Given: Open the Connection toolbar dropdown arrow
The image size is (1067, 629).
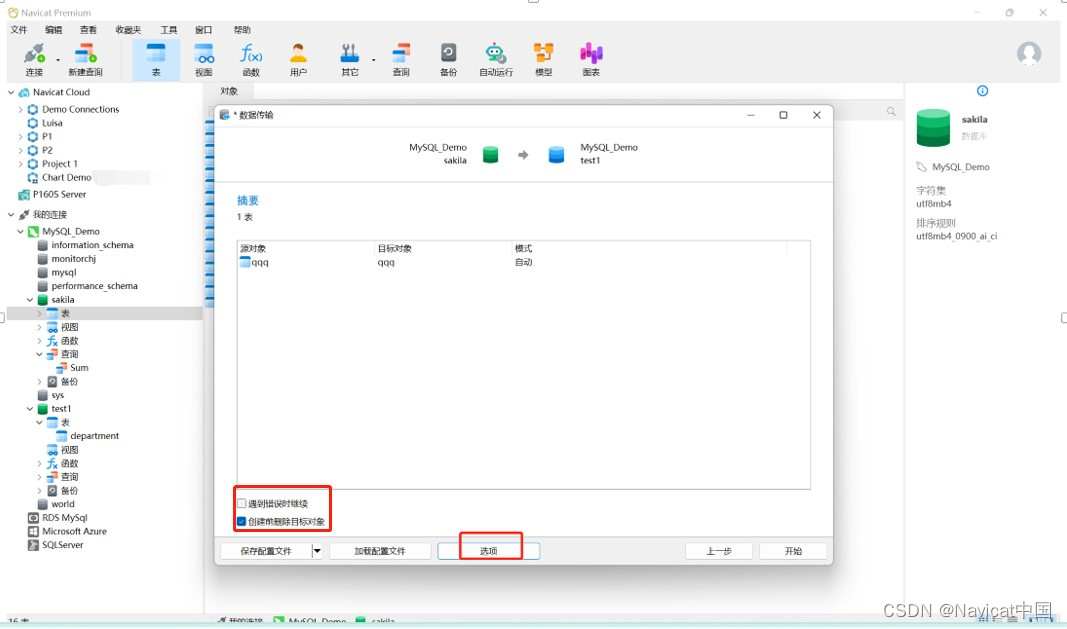Looking at the screenshot, I should (x=57, y=60).
